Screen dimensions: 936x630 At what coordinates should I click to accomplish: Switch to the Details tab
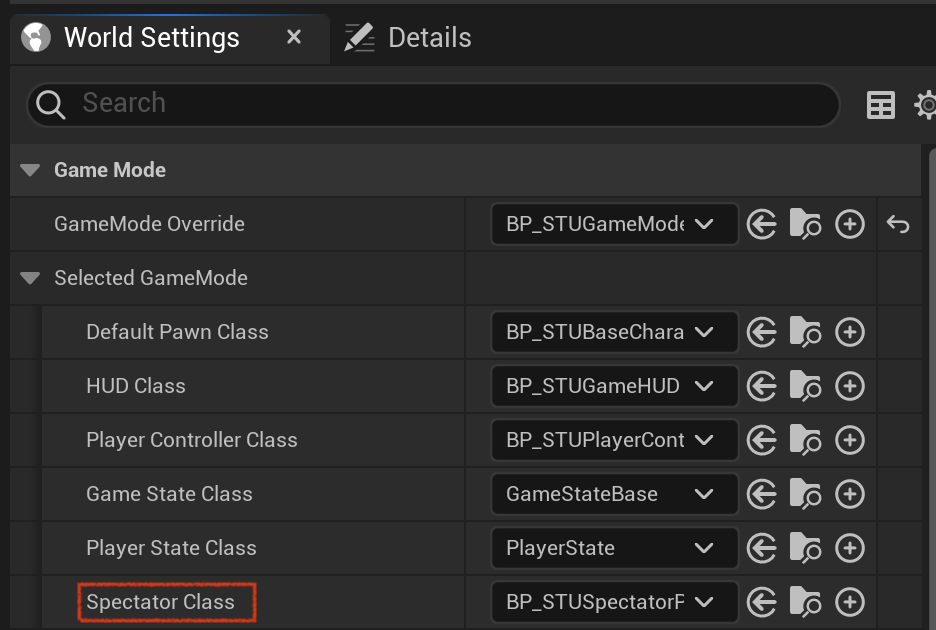point(408,38)
